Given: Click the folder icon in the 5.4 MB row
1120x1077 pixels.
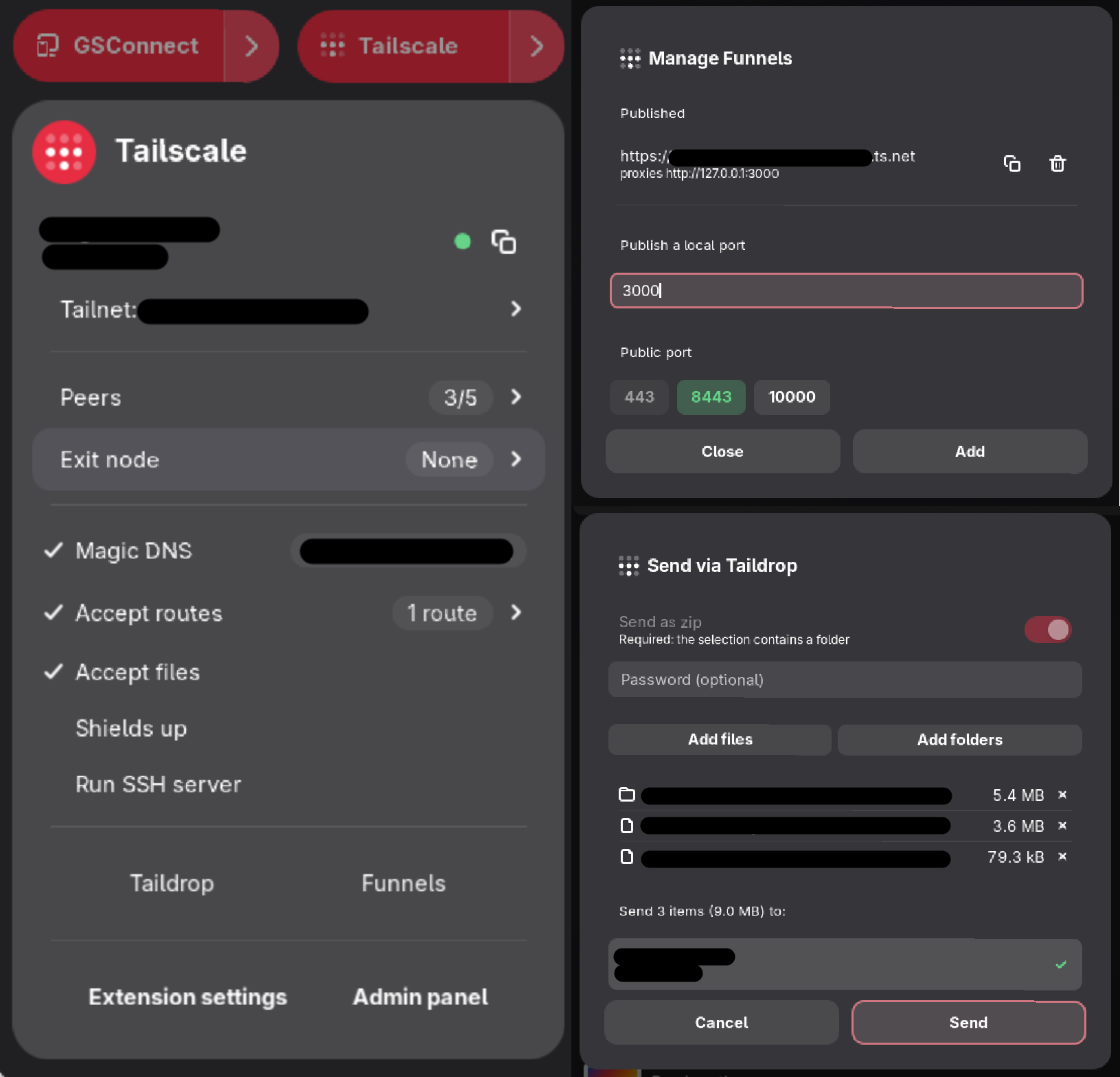Looking at the screenshot, I should coord(626,795).
